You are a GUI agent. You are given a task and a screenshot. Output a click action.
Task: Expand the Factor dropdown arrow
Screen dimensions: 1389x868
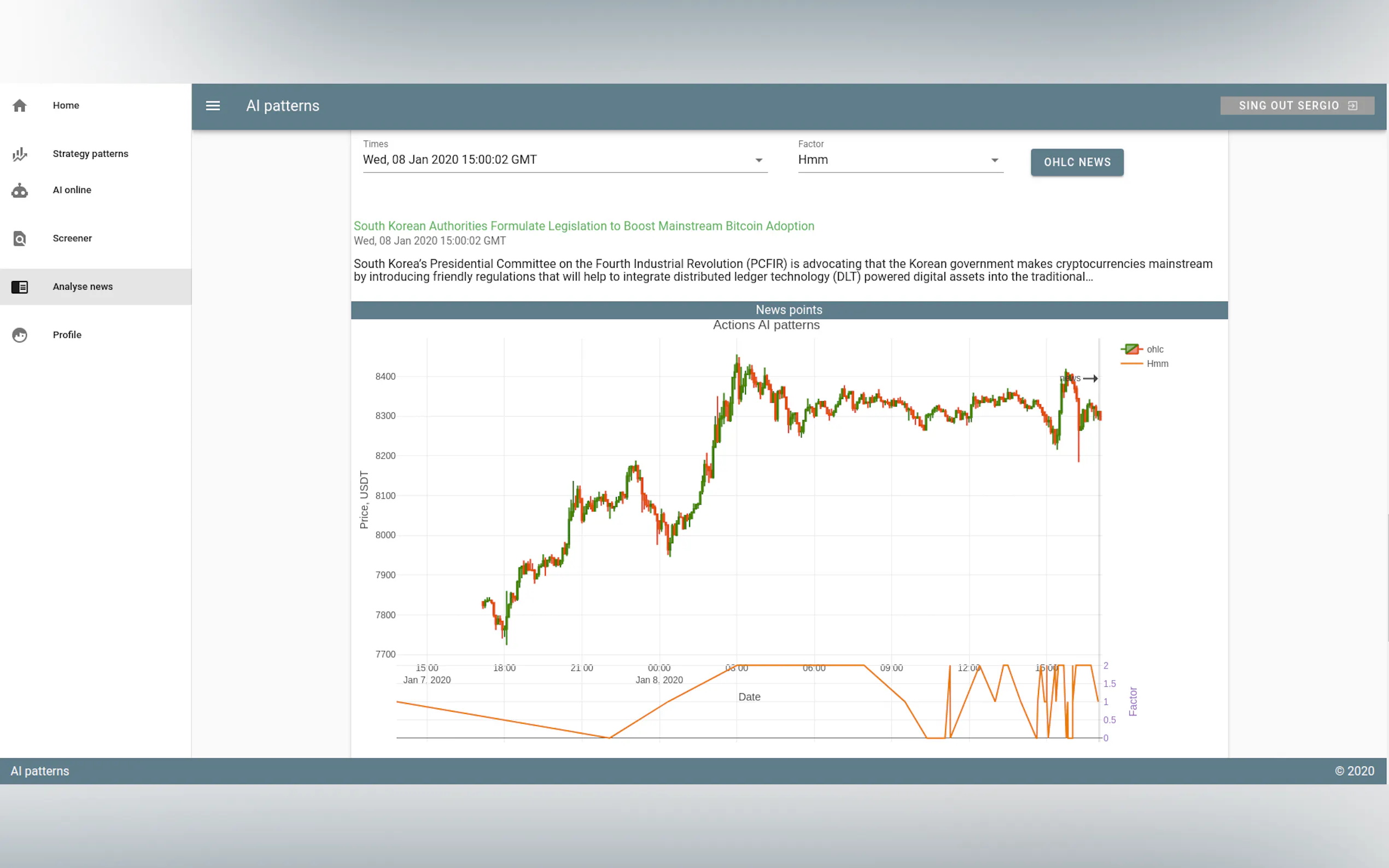tap(995, 160)
